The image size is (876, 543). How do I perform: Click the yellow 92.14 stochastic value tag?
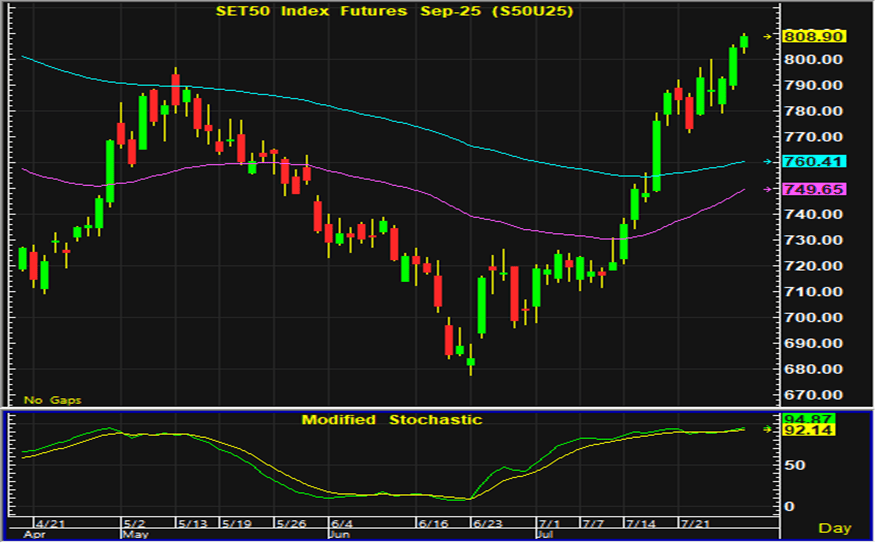pyautogui.click(x=809, y=430)
